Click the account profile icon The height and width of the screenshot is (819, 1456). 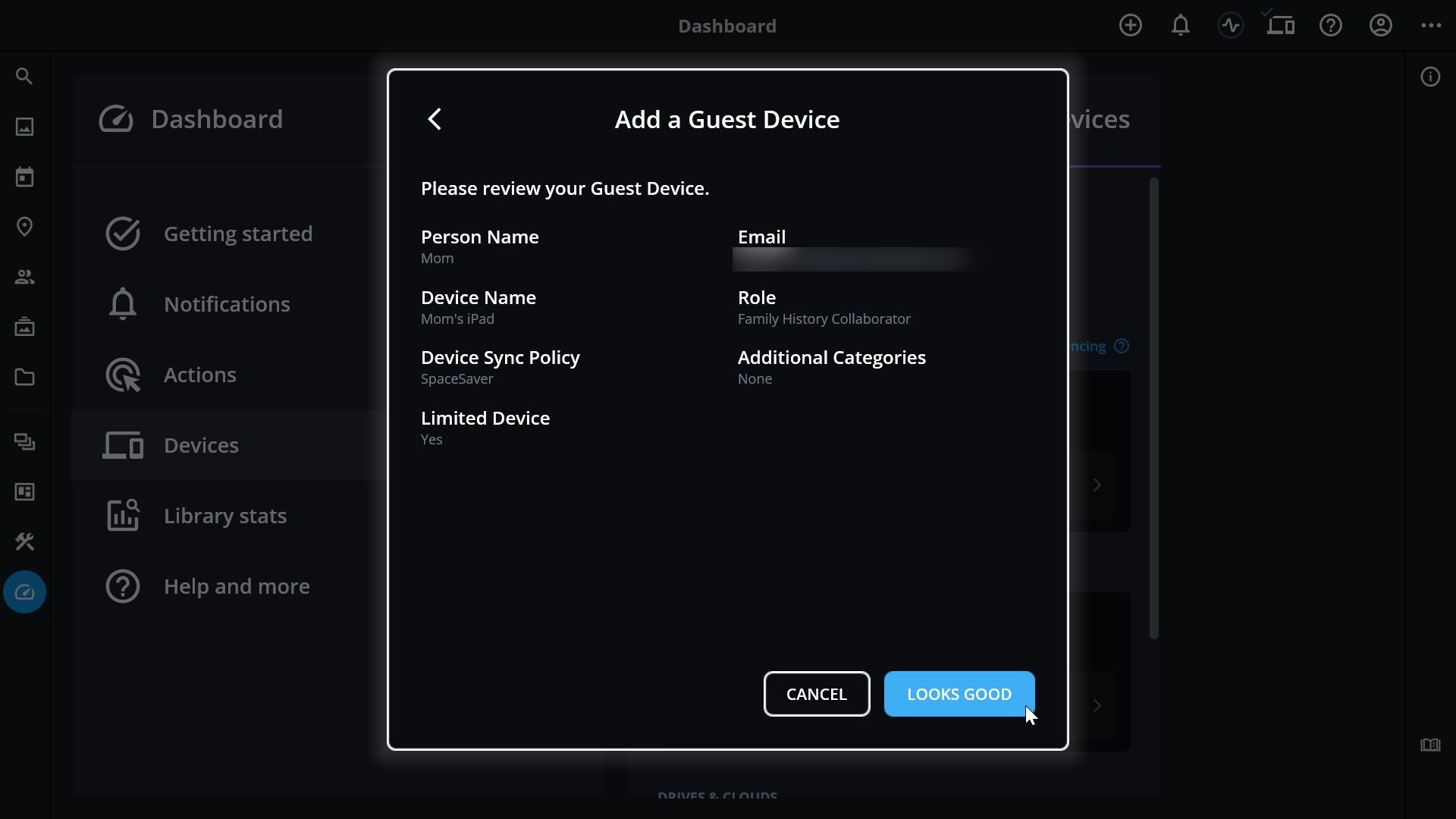click(1380, 26)
